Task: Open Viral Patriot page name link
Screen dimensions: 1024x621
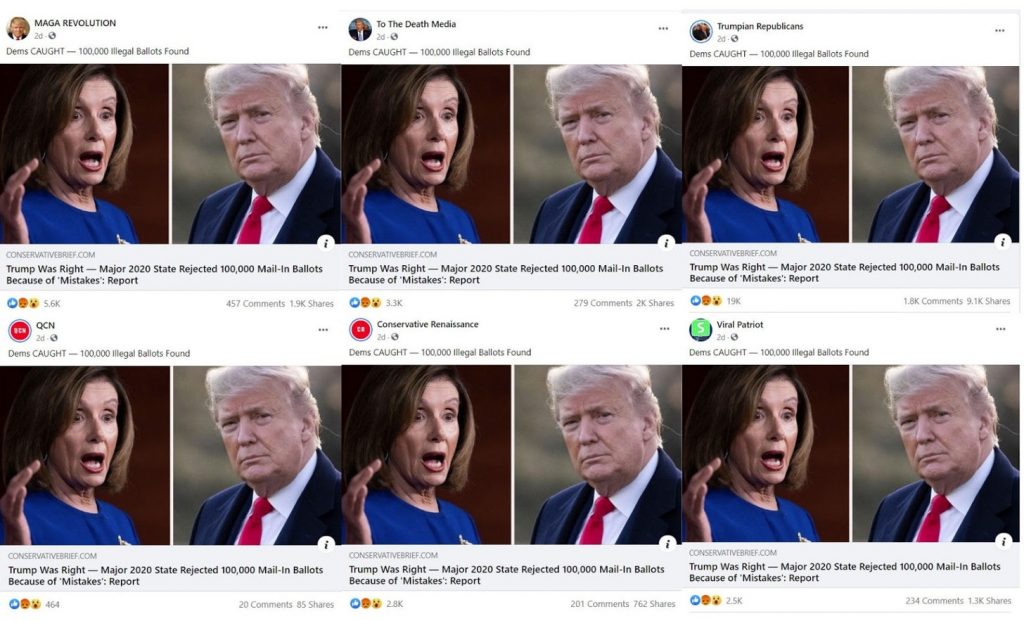Action: (x=739, y=325)
